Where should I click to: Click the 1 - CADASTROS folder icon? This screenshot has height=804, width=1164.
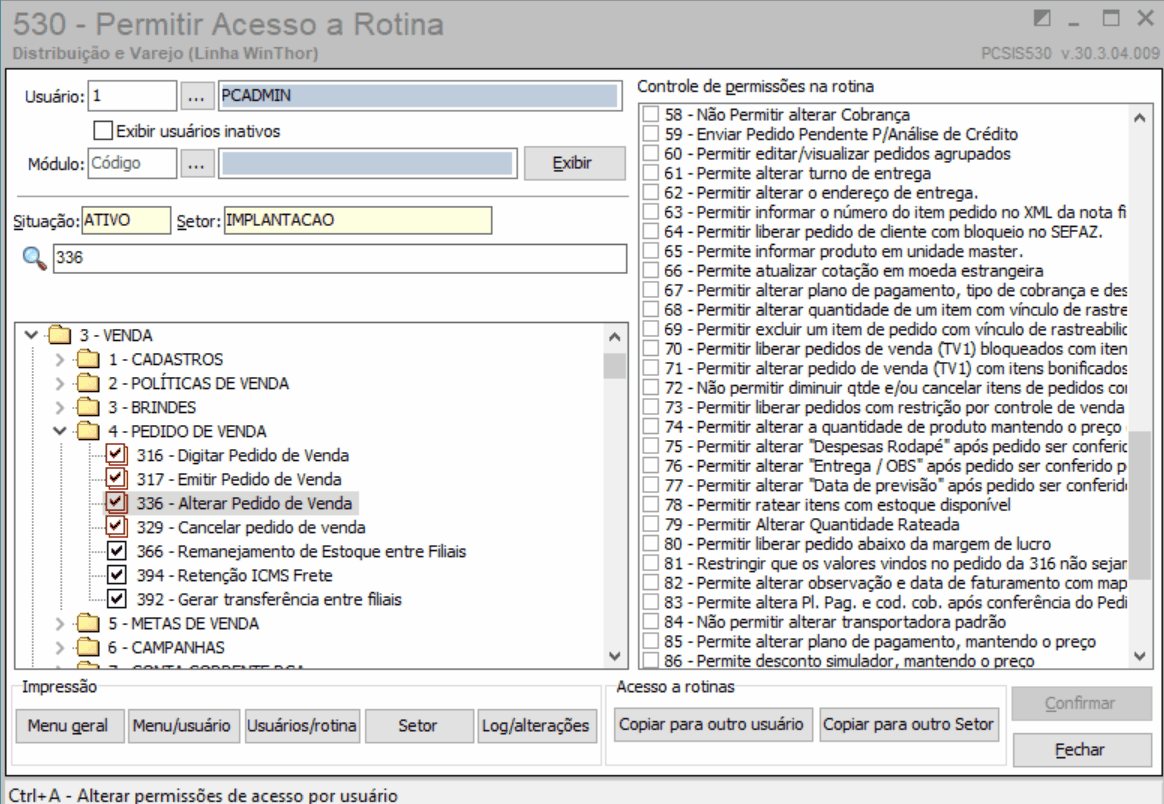tap(88, 359)
